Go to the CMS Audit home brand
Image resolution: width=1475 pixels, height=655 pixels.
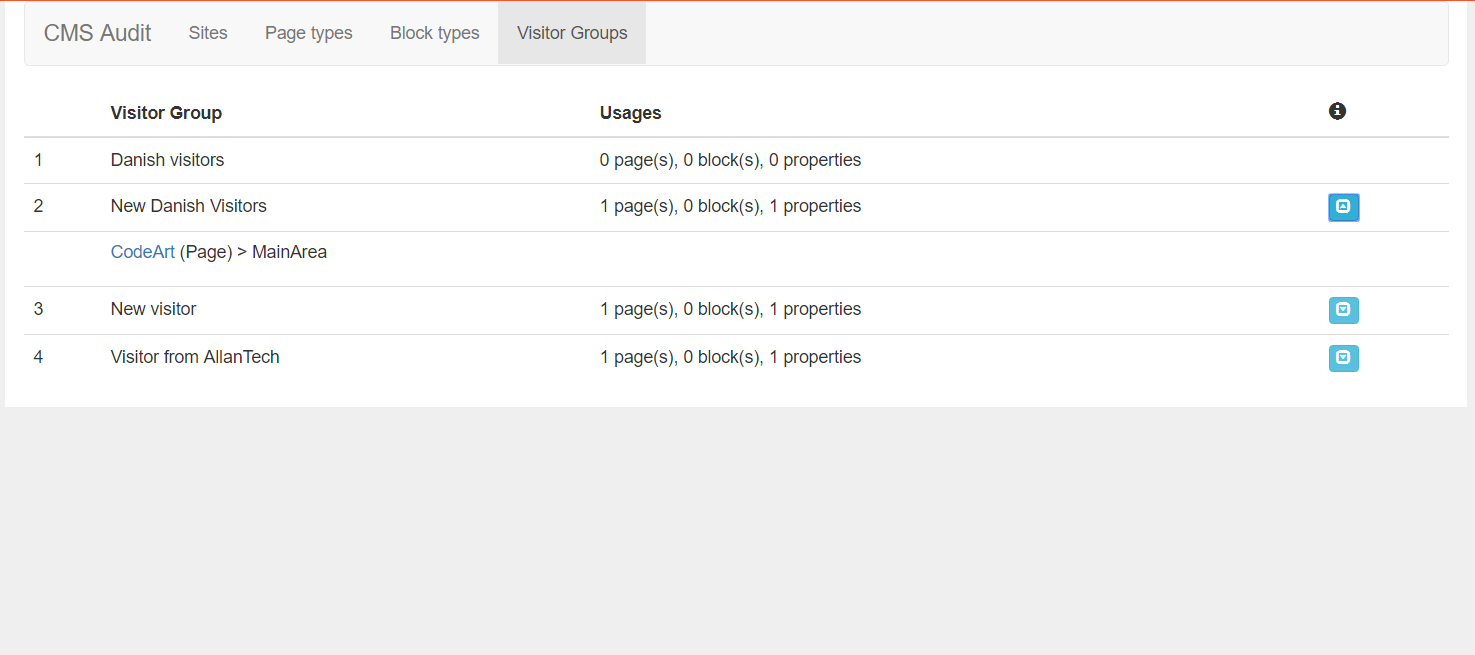pyautogui.click(x=97, y=33)
